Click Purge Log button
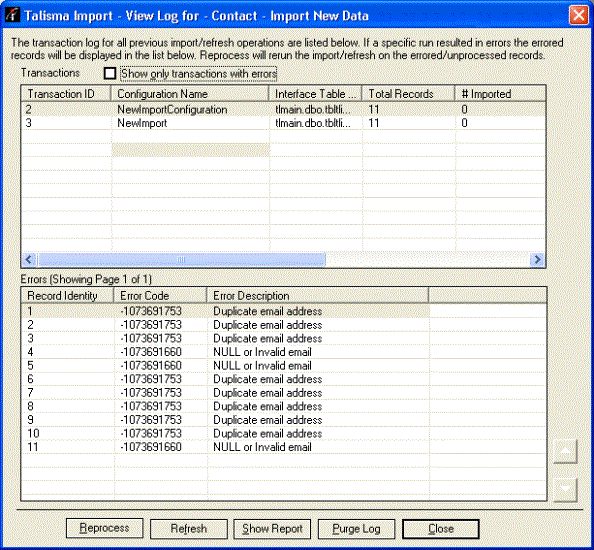The image size is (594, 550). [x=356, y=528]
